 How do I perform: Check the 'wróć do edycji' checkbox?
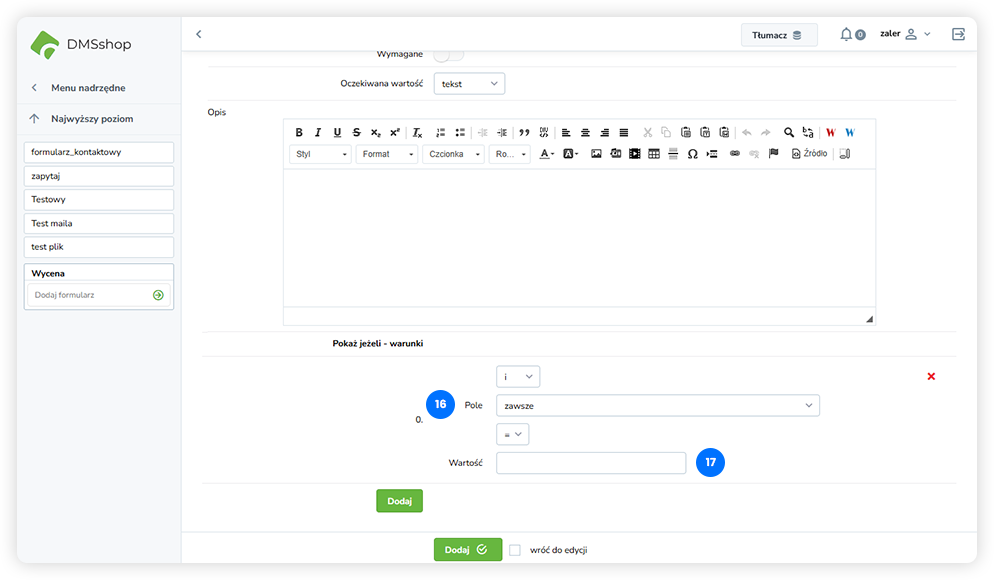pyautogui.click(x=515, y=550)
